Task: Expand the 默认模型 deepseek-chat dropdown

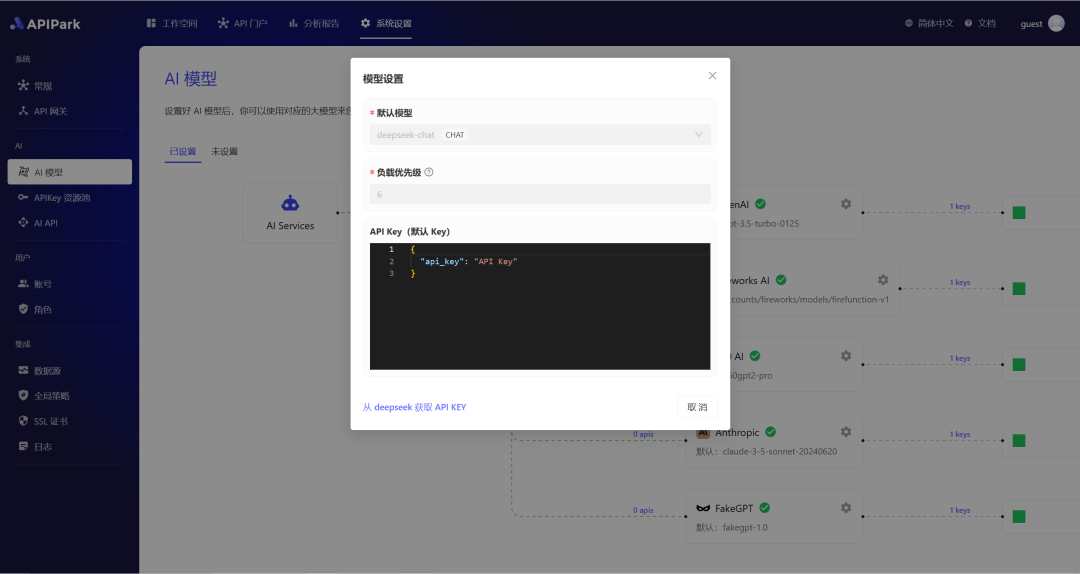Action: (540, 135)
